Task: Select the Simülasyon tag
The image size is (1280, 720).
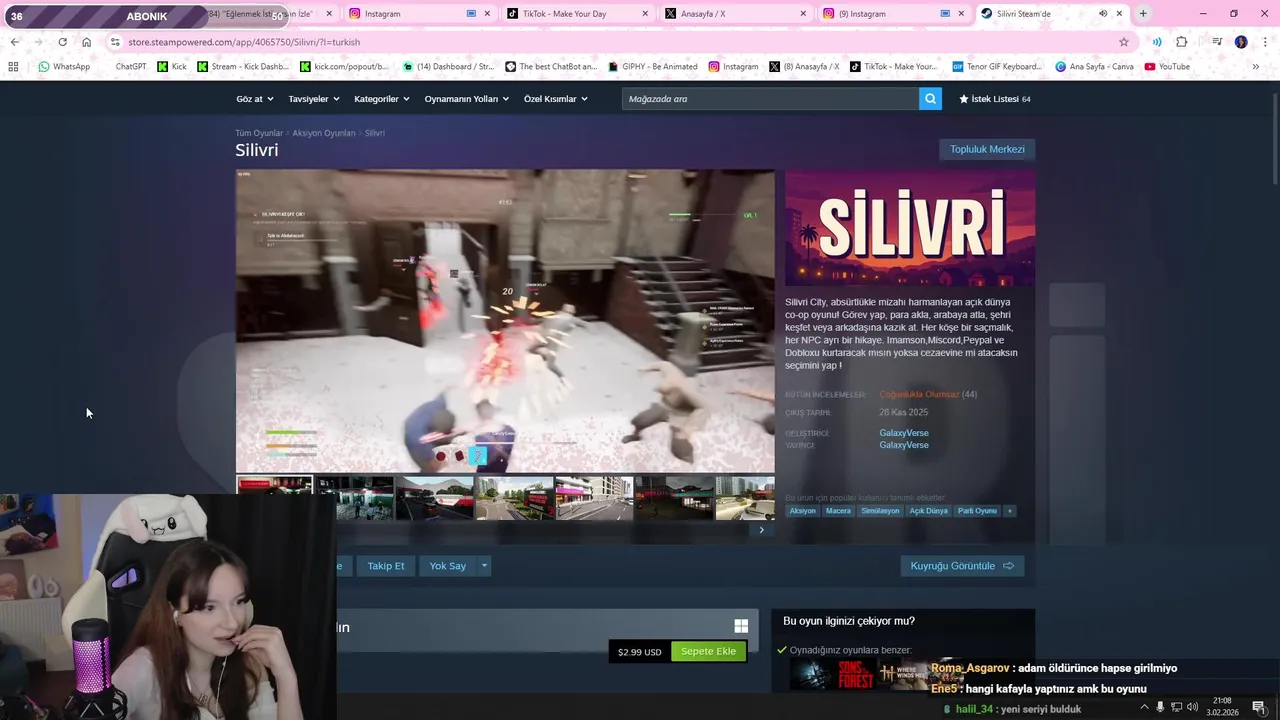Action: tap(880, 511)
